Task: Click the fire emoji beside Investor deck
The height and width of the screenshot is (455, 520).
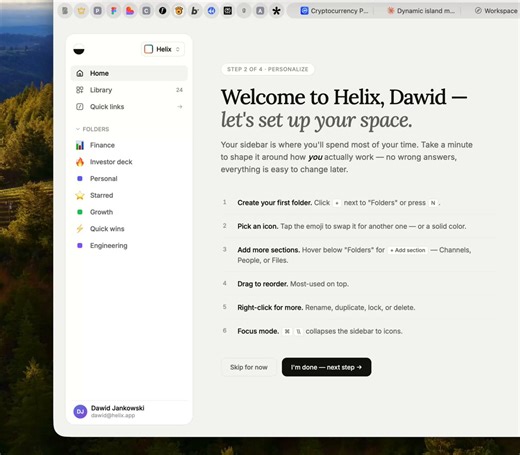Action: [x=80, y=162]
